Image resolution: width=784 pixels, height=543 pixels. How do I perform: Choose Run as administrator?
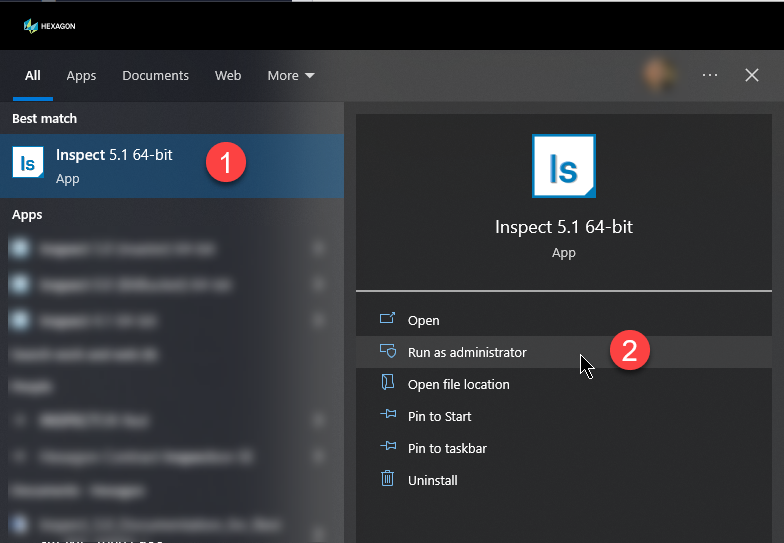pos(564,352)
